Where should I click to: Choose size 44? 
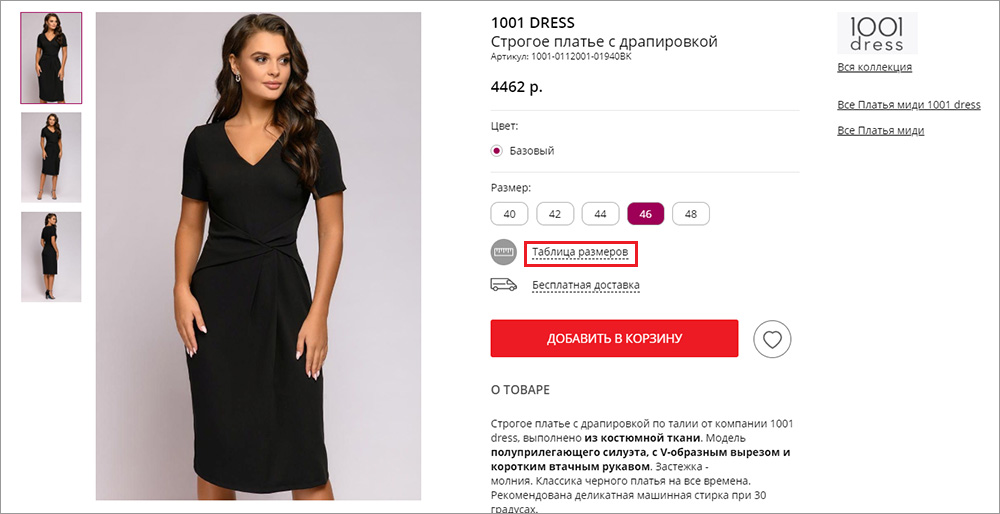tap(600, 214)
